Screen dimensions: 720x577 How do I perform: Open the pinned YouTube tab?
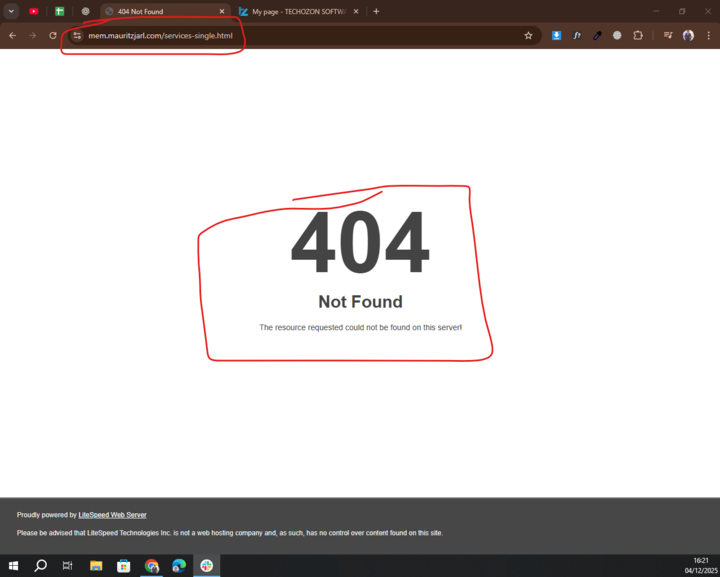click(x=33, y=11)
